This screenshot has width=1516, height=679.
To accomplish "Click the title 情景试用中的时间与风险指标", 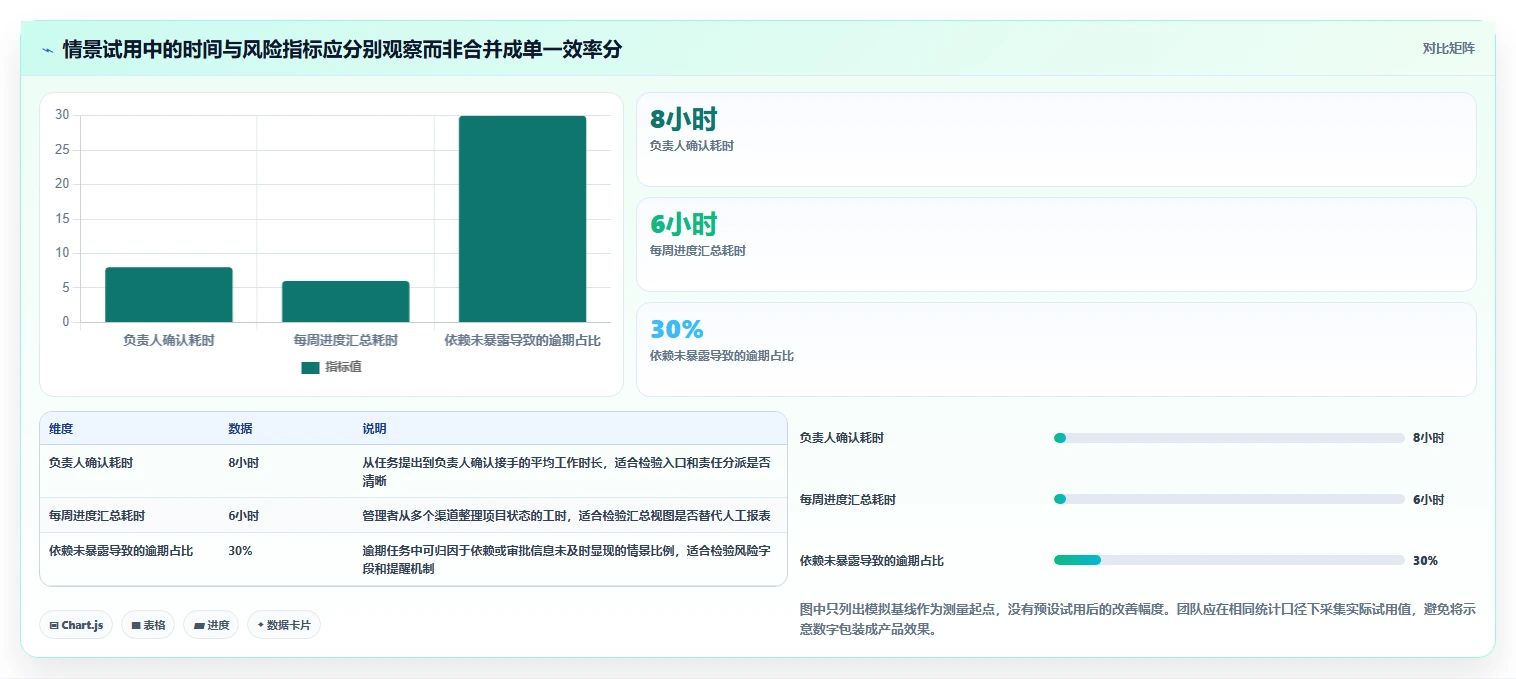I will (342, 49).
